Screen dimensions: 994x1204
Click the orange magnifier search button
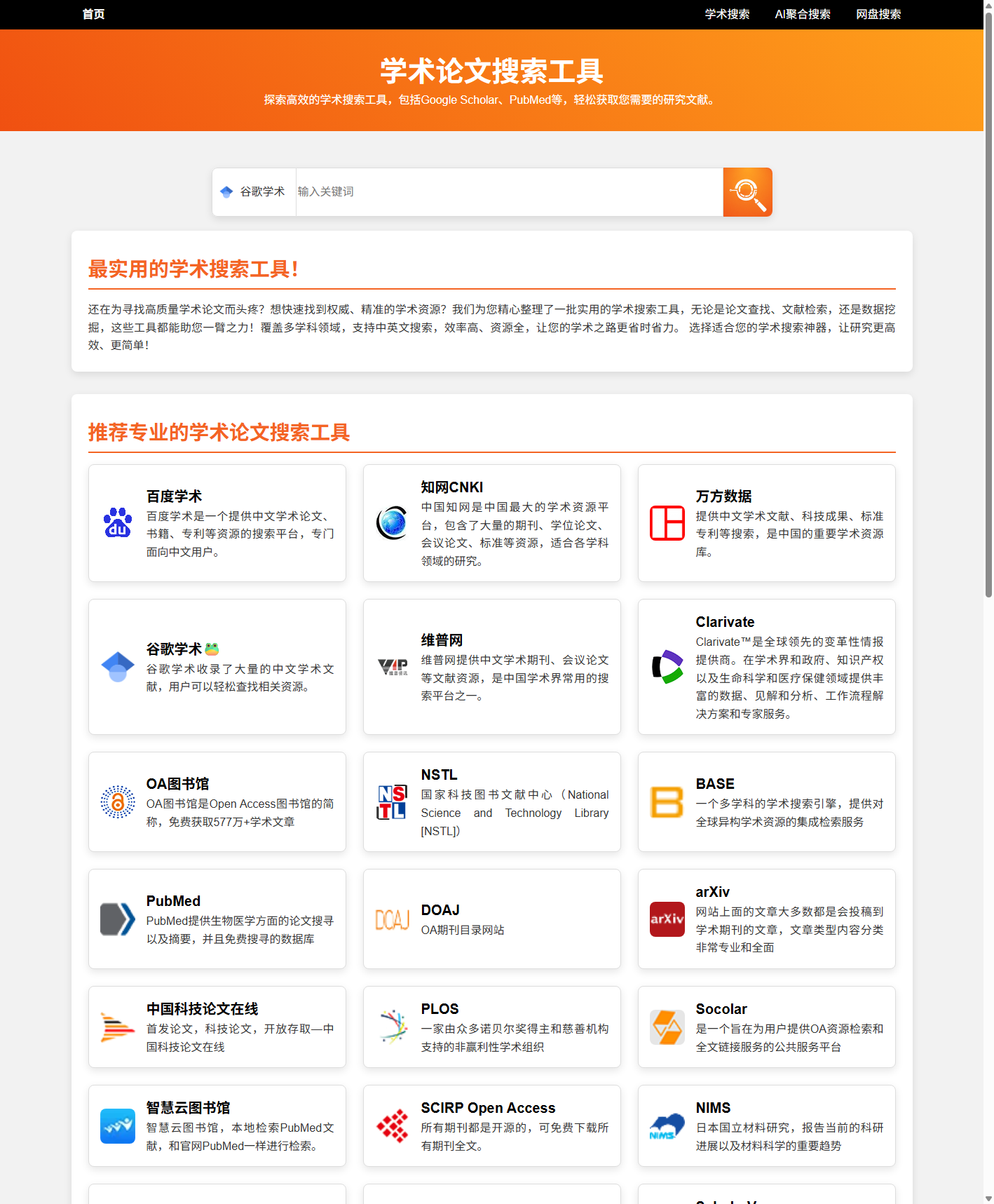pyautogui.click(x=747, y=192)
